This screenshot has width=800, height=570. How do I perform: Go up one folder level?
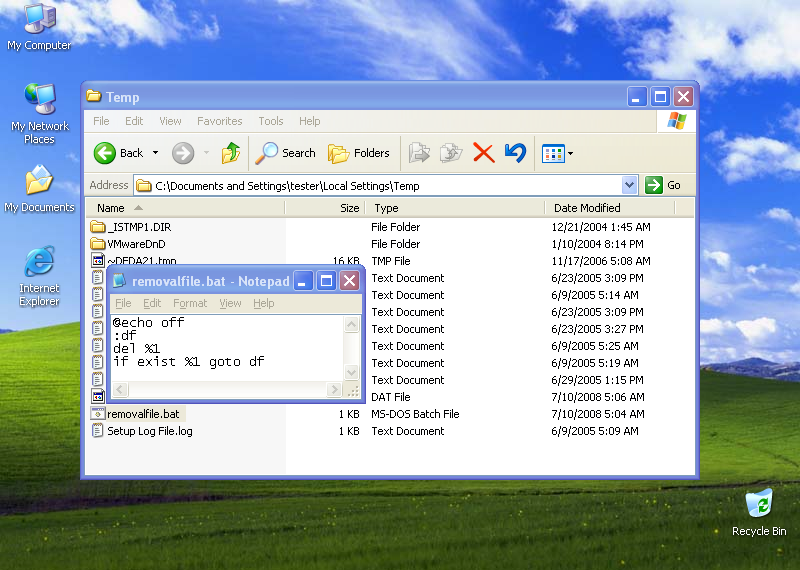click(231, 153)
